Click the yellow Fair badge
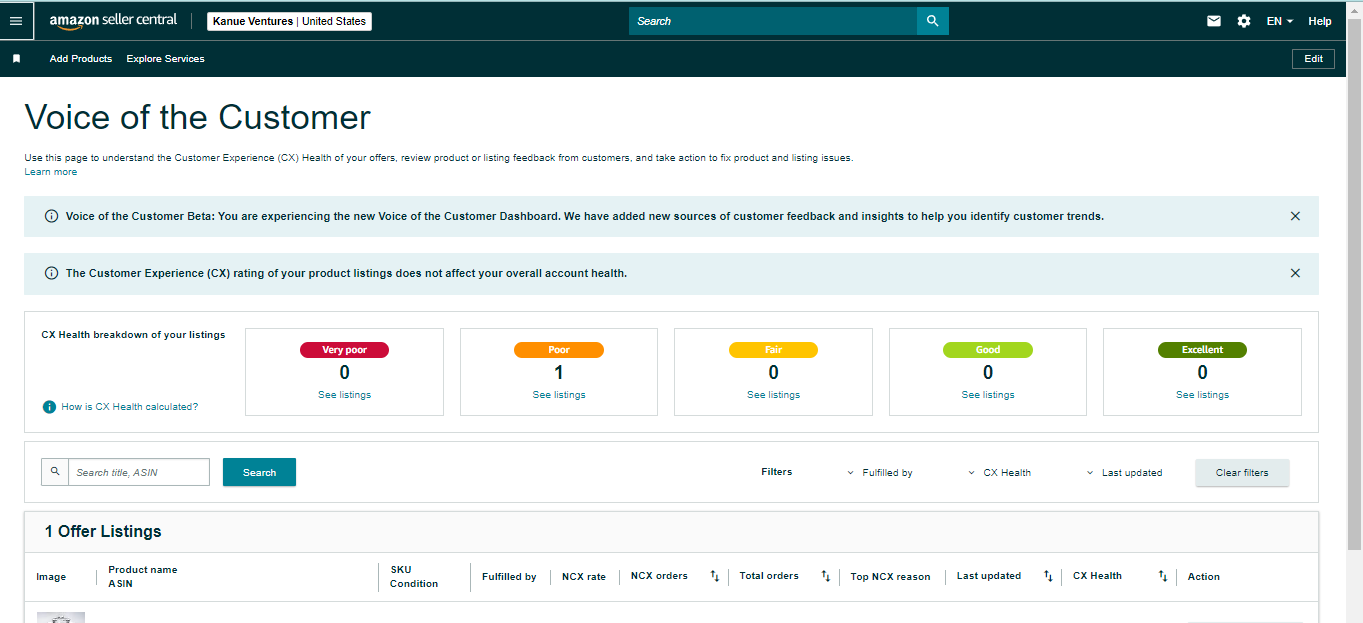 pyautogui.click(x=773, y=350)
